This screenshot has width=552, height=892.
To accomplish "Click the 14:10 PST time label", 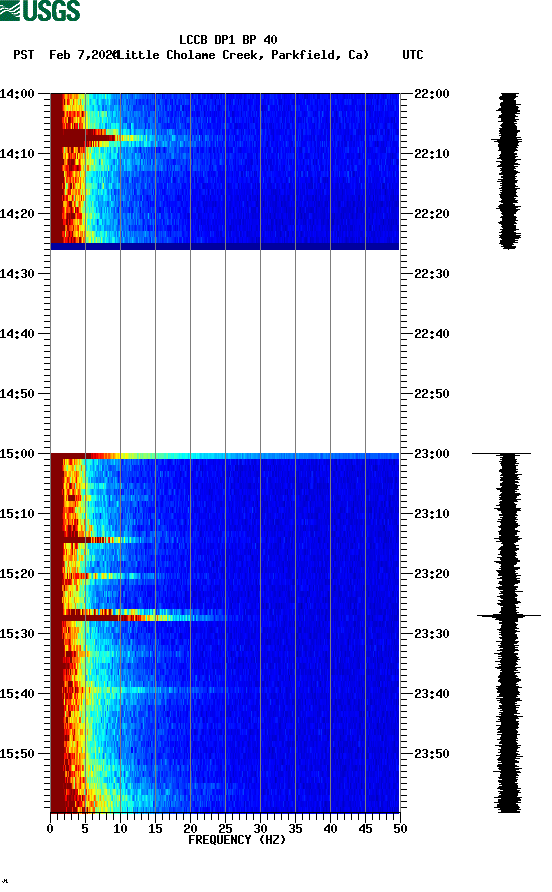I will (x=18, y=154).
